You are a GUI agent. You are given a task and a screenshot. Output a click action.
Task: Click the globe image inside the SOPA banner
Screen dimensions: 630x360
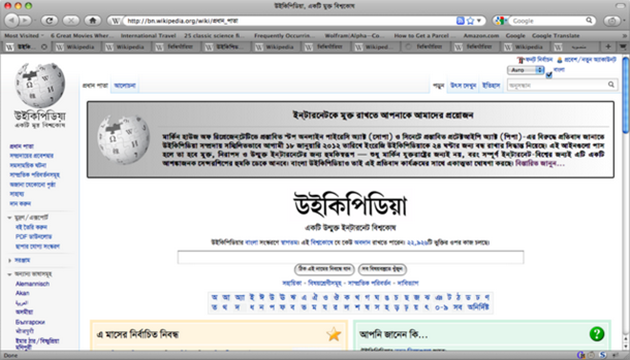pos(123,139)
